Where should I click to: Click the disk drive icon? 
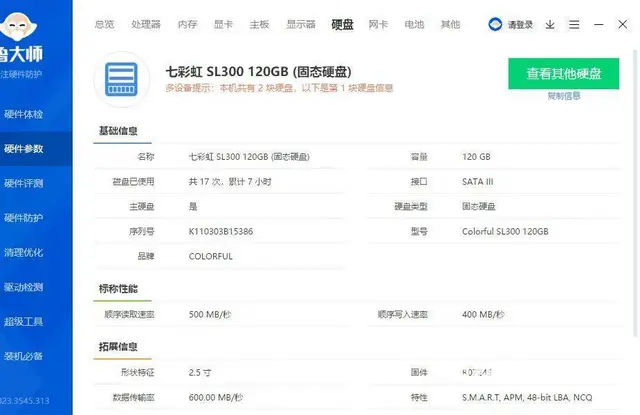121,79
